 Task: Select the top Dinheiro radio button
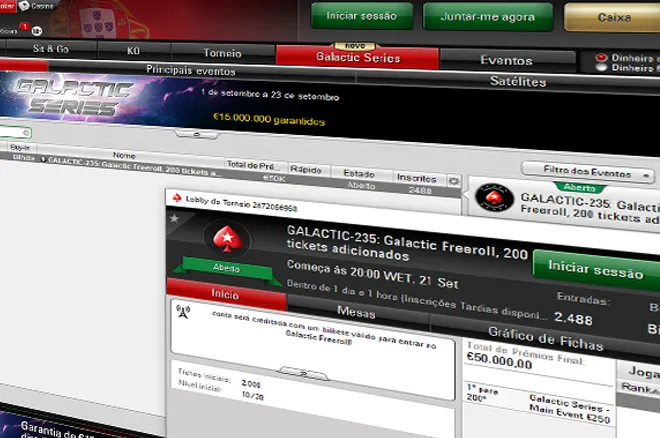point(601,57)
